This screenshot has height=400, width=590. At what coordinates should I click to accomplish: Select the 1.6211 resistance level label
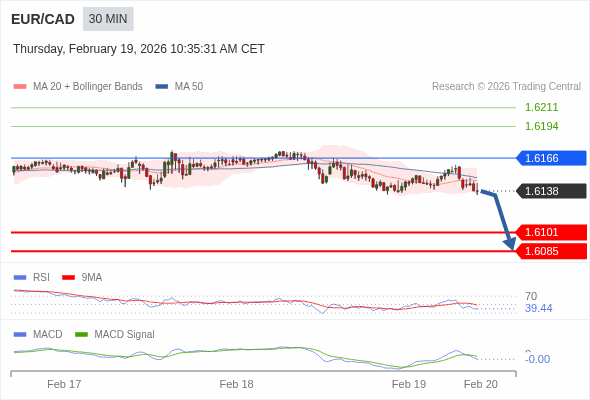click(x=541, y=107)
